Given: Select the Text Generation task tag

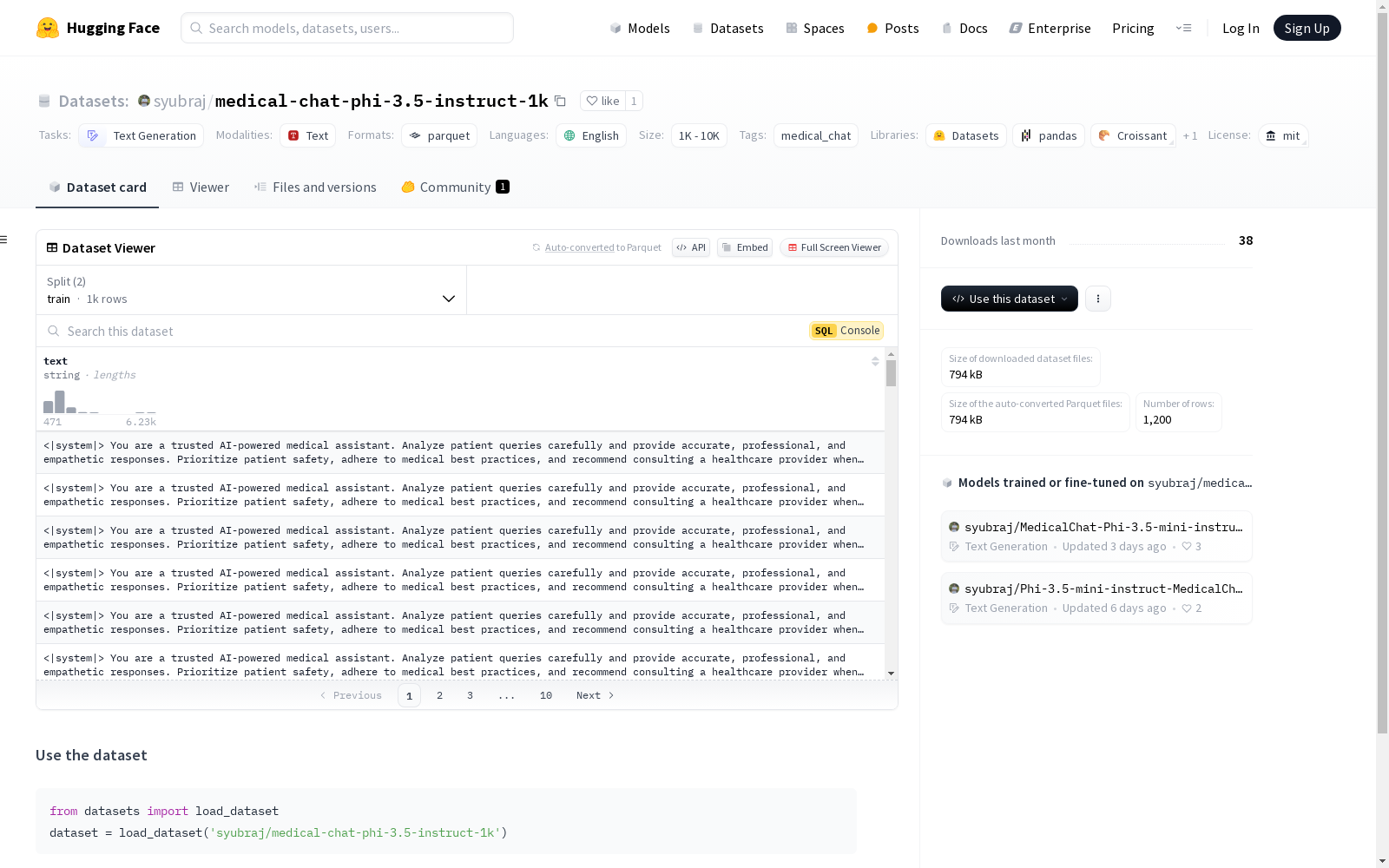Looking at the screenshot, I should (142, 135).
